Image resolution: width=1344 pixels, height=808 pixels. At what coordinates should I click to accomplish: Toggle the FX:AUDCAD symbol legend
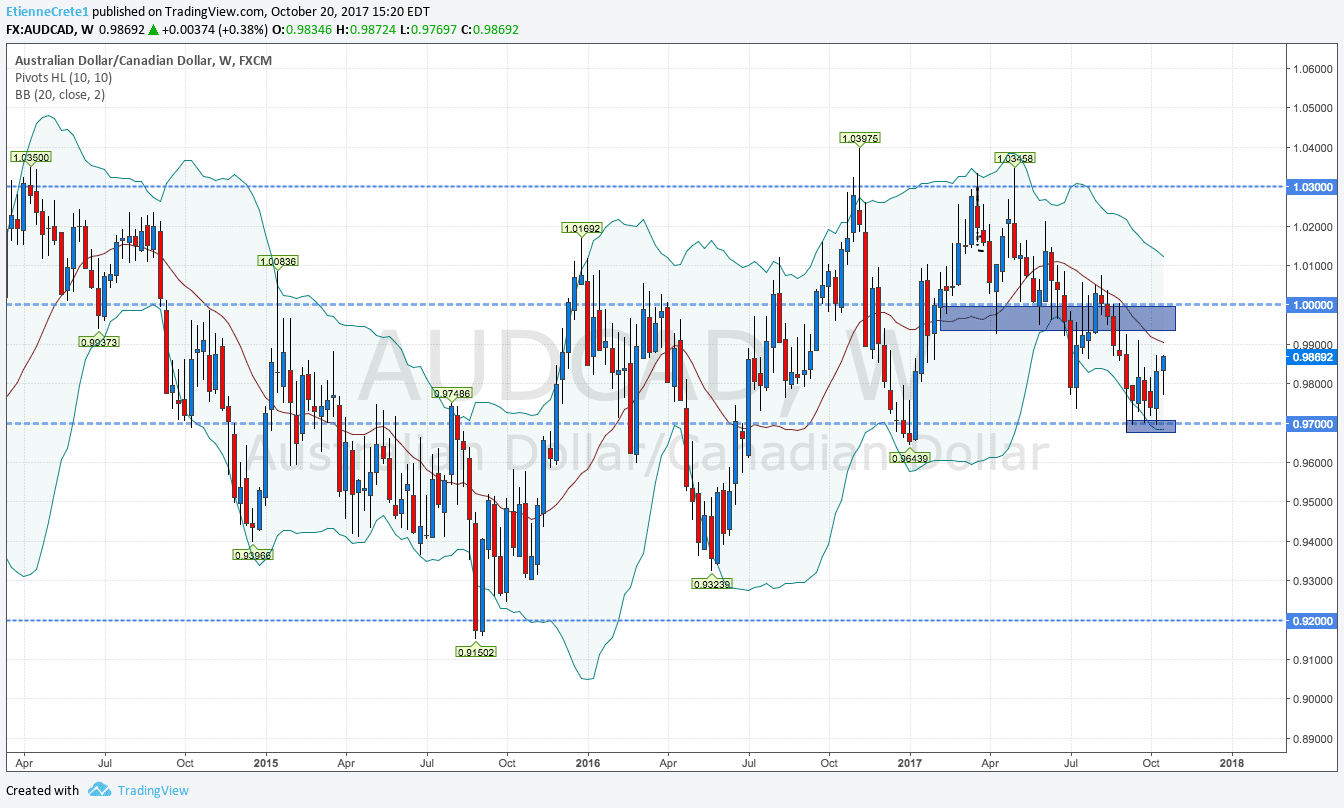[x=41, y=29]
